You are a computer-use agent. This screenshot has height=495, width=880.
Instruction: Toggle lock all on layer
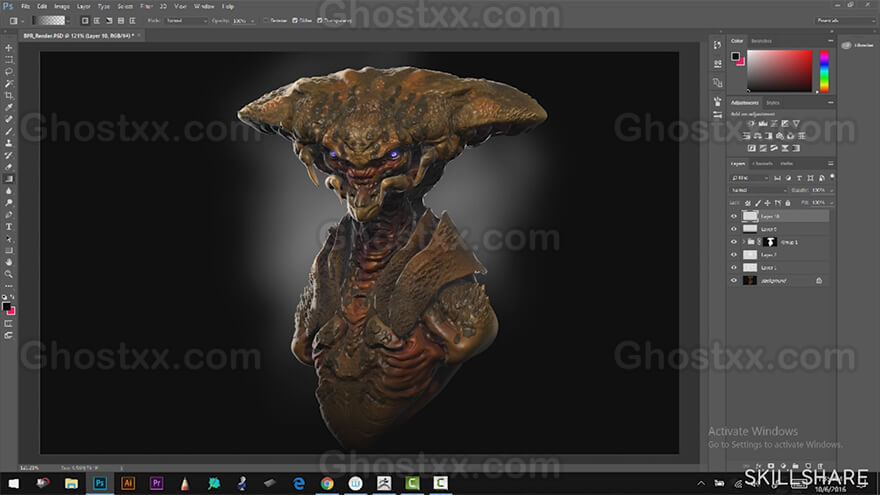tap(788, 203)
